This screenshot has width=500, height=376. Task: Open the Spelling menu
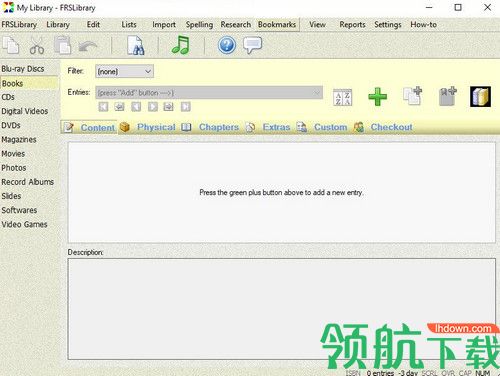(199, 25)
